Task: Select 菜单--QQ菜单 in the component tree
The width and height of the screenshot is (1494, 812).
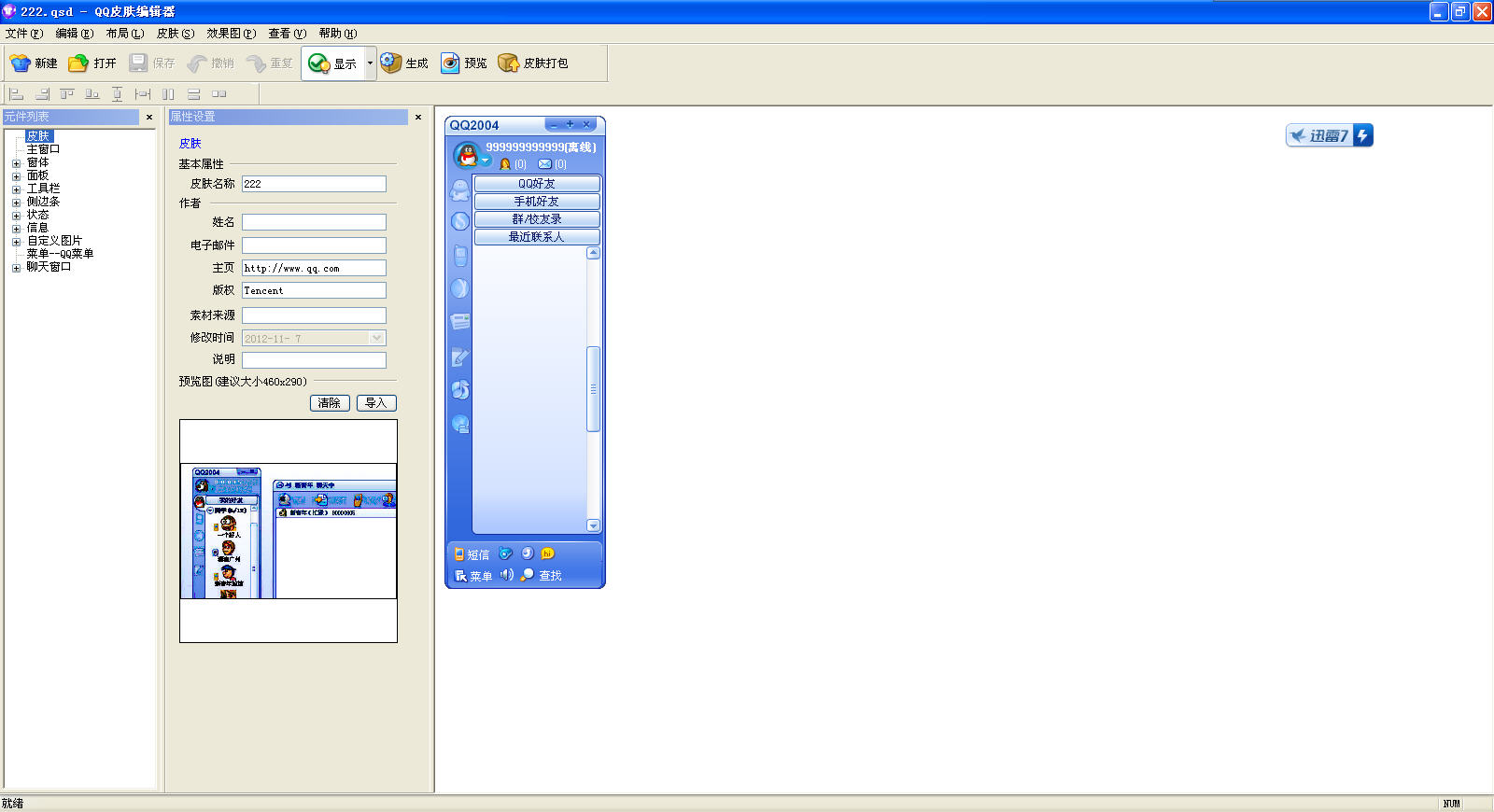Action: [x=60, y=254]
